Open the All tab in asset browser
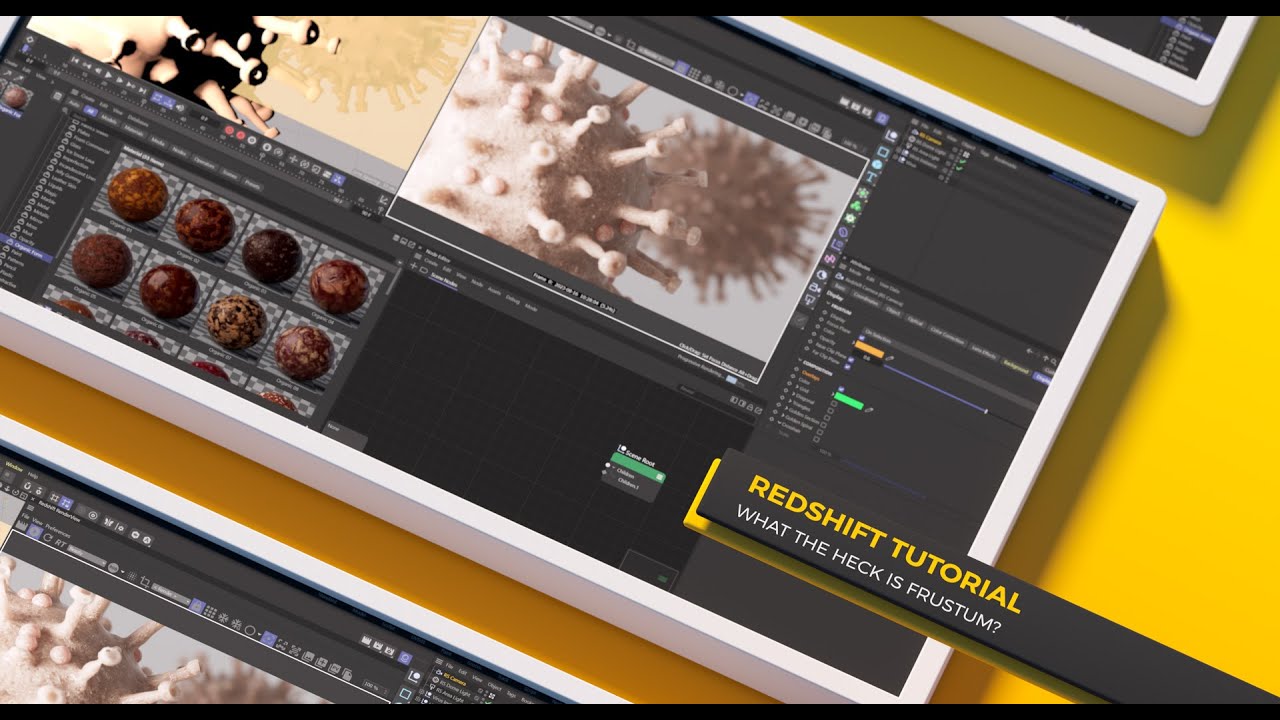Image resolution: width=1280 pixels, height=720 pixels. pyautogui.click(x=91, y=112)
